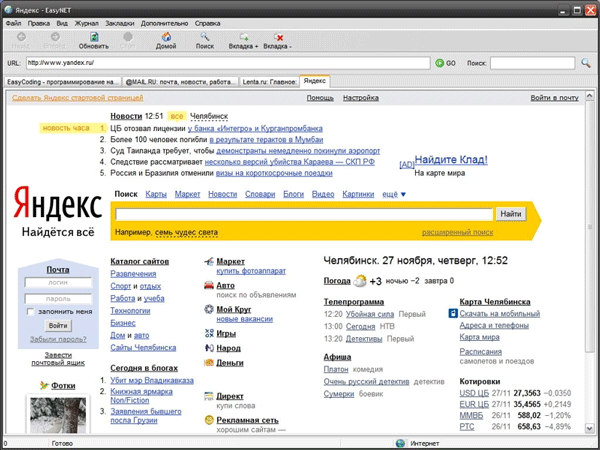Click the Forward navigation arrow icon
Screen dimensions: 600x450
tap(55, 37)
